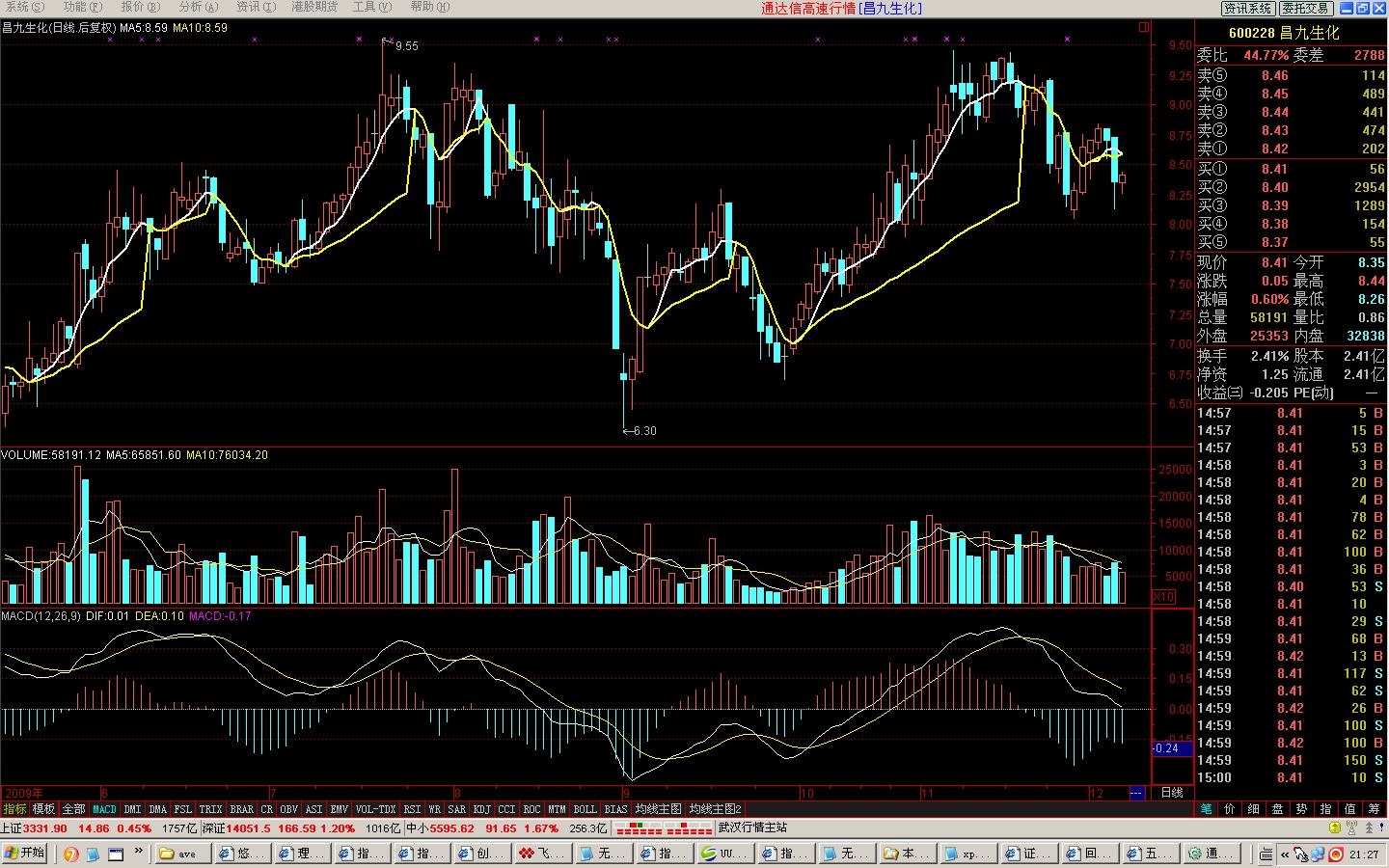The height and width of the screenshot is (868, 1389).
Task: Click the blue dashed timeline box
Action: pyautogui.click(x=1136, y=793)
